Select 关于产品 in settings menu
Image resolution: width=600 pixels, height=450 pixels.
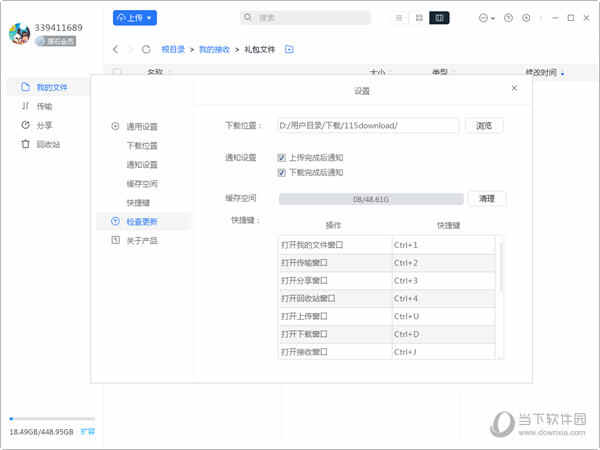(x=141, y=240)
